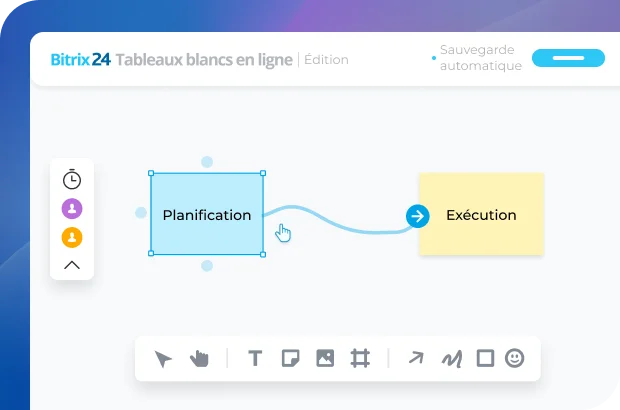The width and height of the screenshot is (620, 410).
Task: Pick the arrow connector tool
Action: (416, 358)
